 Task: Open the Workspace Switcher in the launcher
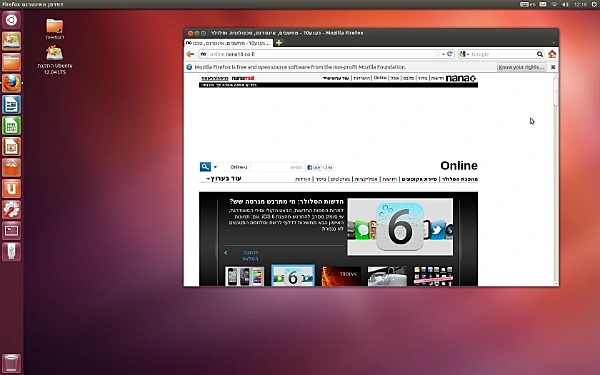pos(11,231)
